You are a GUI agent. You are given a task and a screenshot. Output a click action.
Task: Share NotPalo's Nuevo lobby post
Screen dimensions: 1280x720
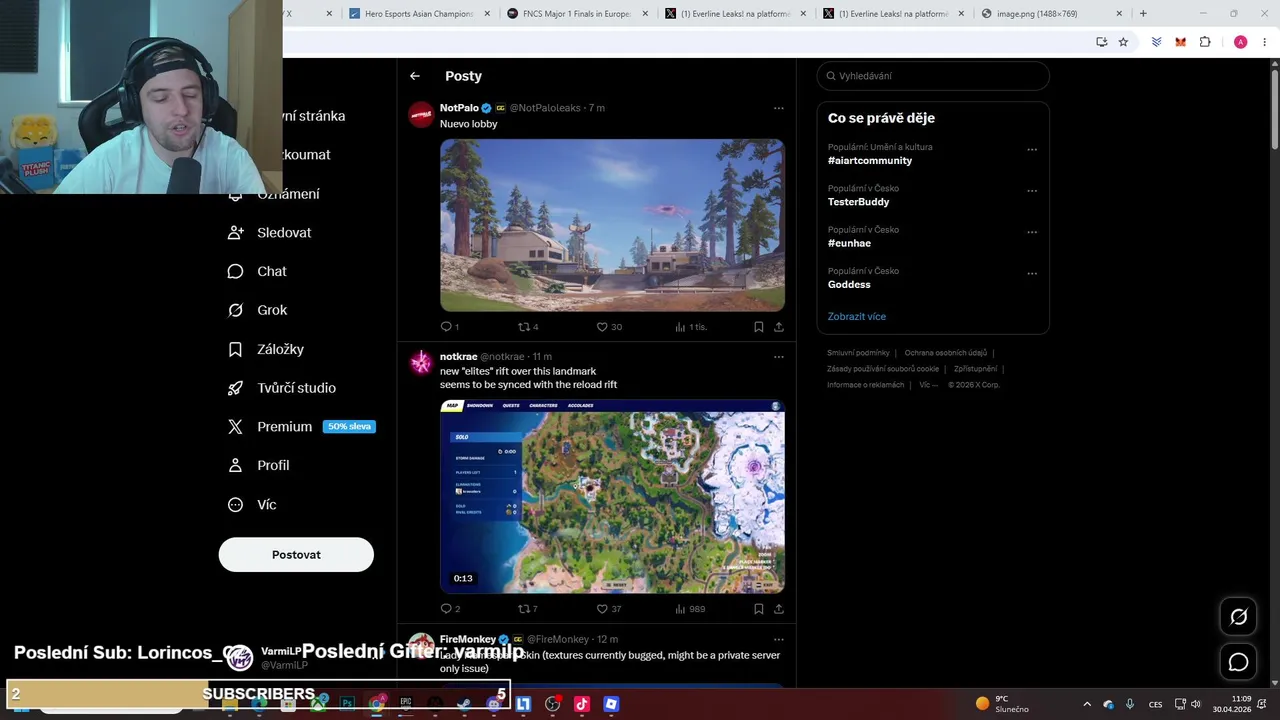[x=779, y=327]
